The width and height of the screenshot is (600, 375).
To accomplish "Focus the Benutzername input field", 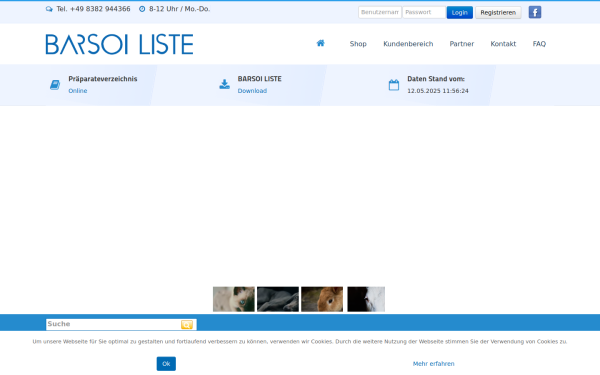I will (380, 12).
